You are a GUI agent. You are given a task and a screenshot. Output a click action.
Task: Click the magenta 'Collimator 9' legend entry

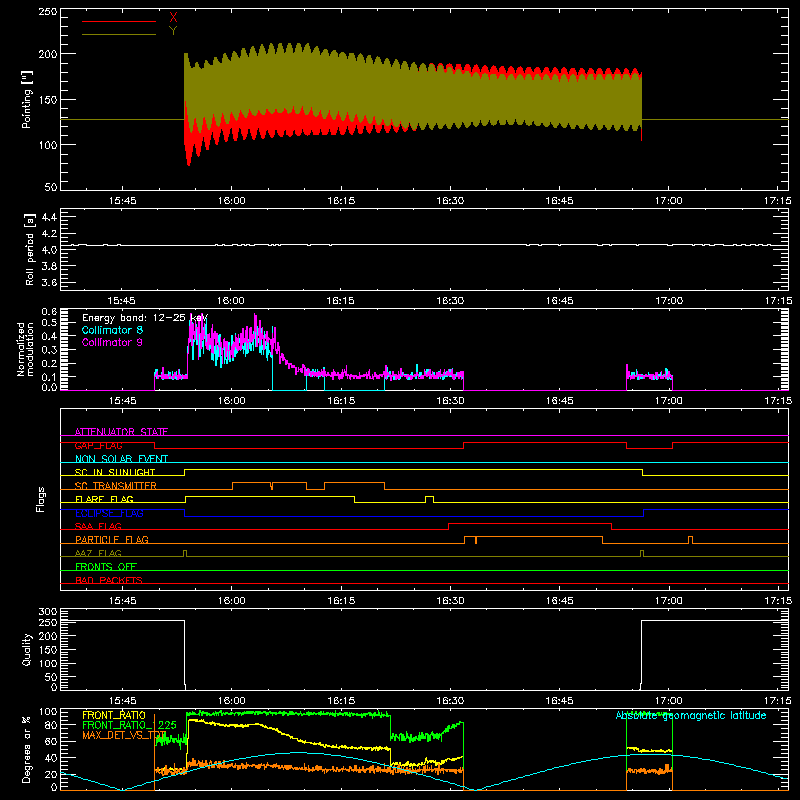pos(112,342)
